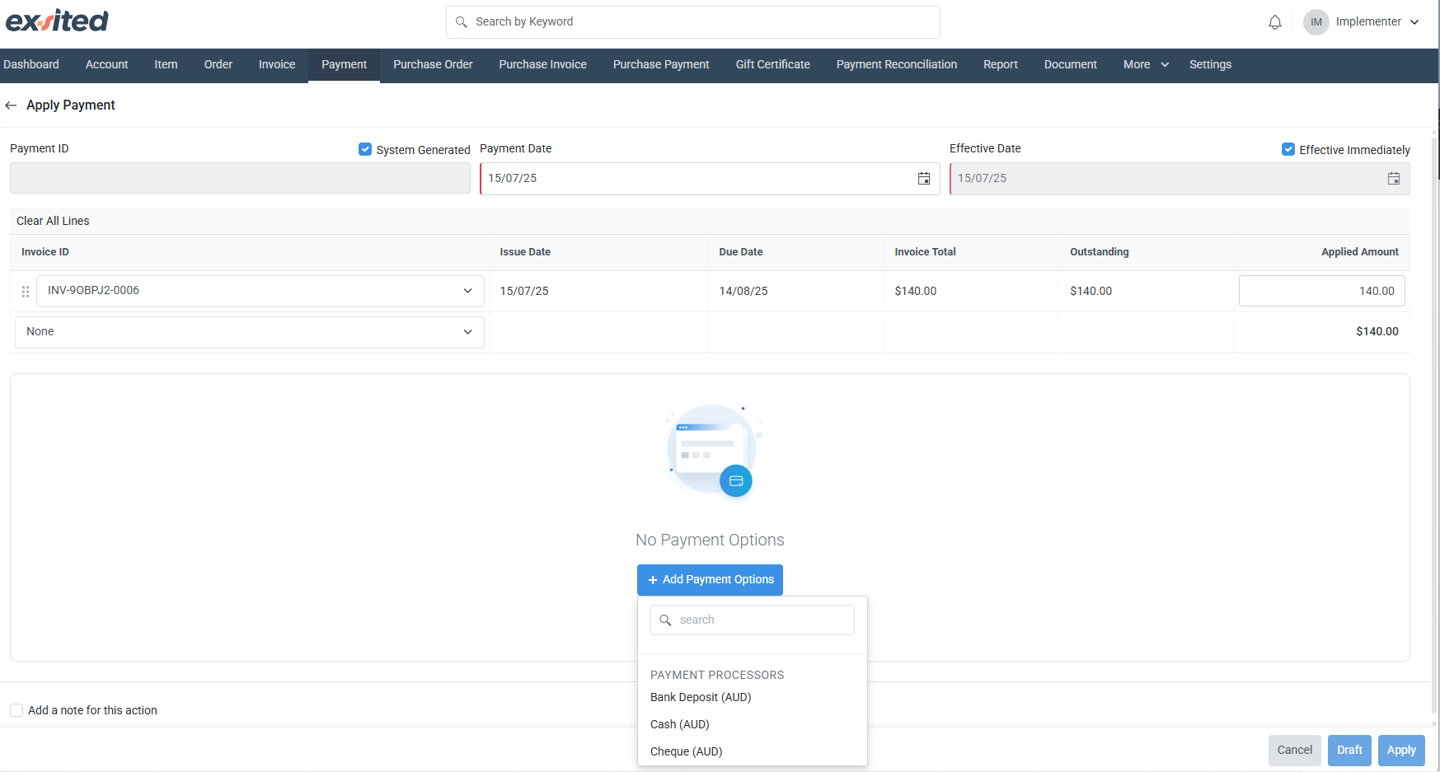Go to the Report tab
1440x772 pixels.
point(1000,65)
